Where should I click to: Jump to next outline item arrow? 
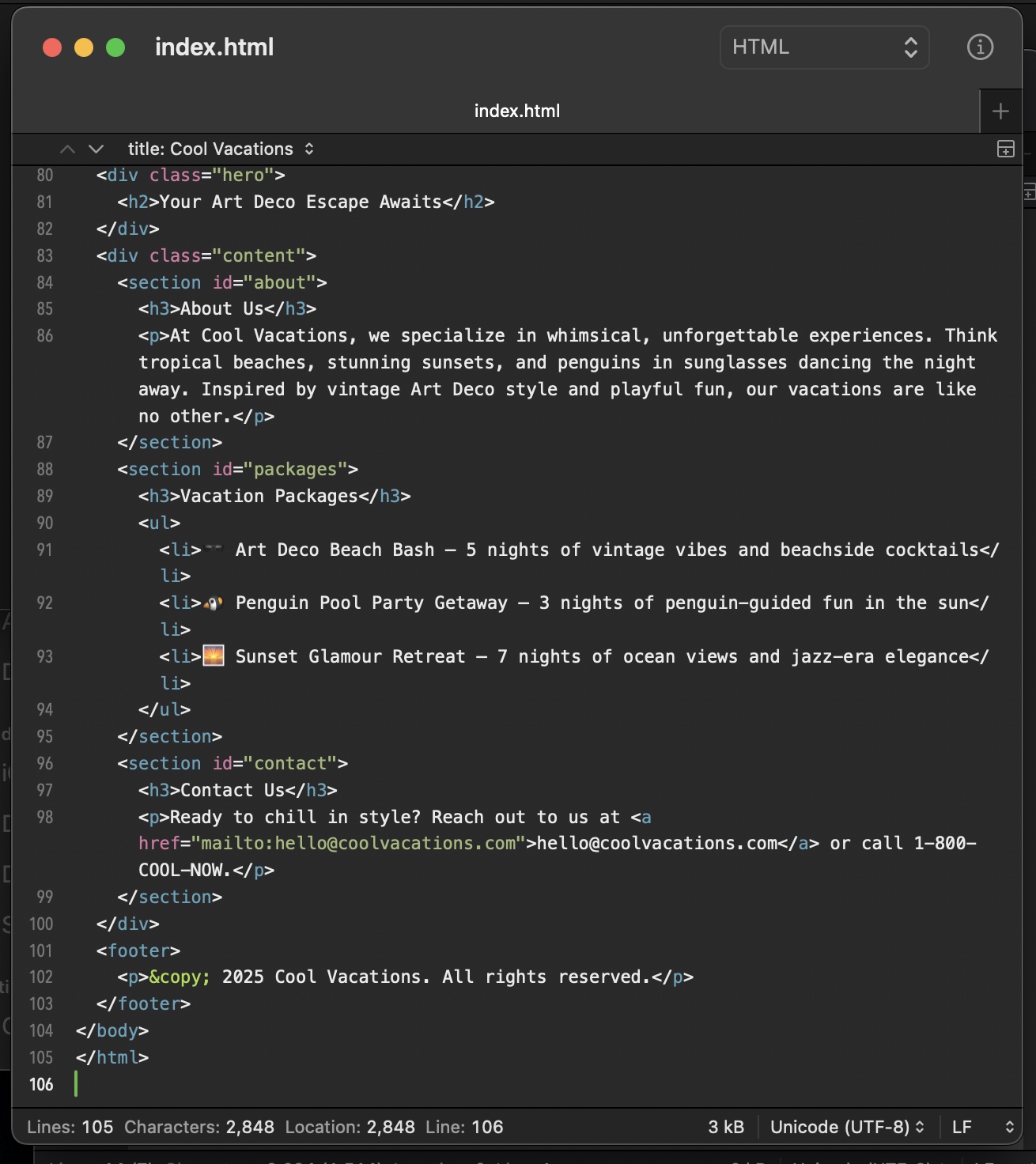(x=96, y=149)
